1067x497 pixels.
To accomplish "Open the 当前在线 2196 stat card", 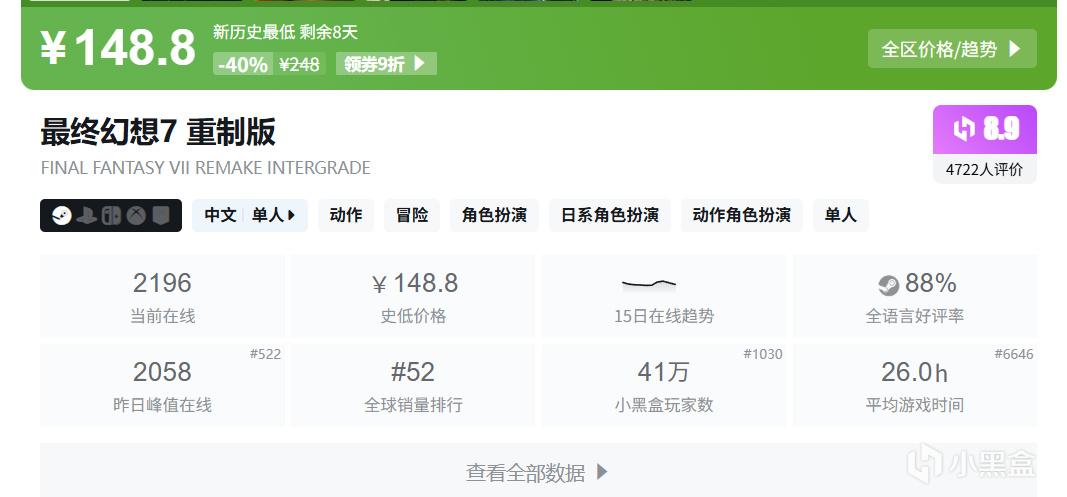I will tap(162, 296).
